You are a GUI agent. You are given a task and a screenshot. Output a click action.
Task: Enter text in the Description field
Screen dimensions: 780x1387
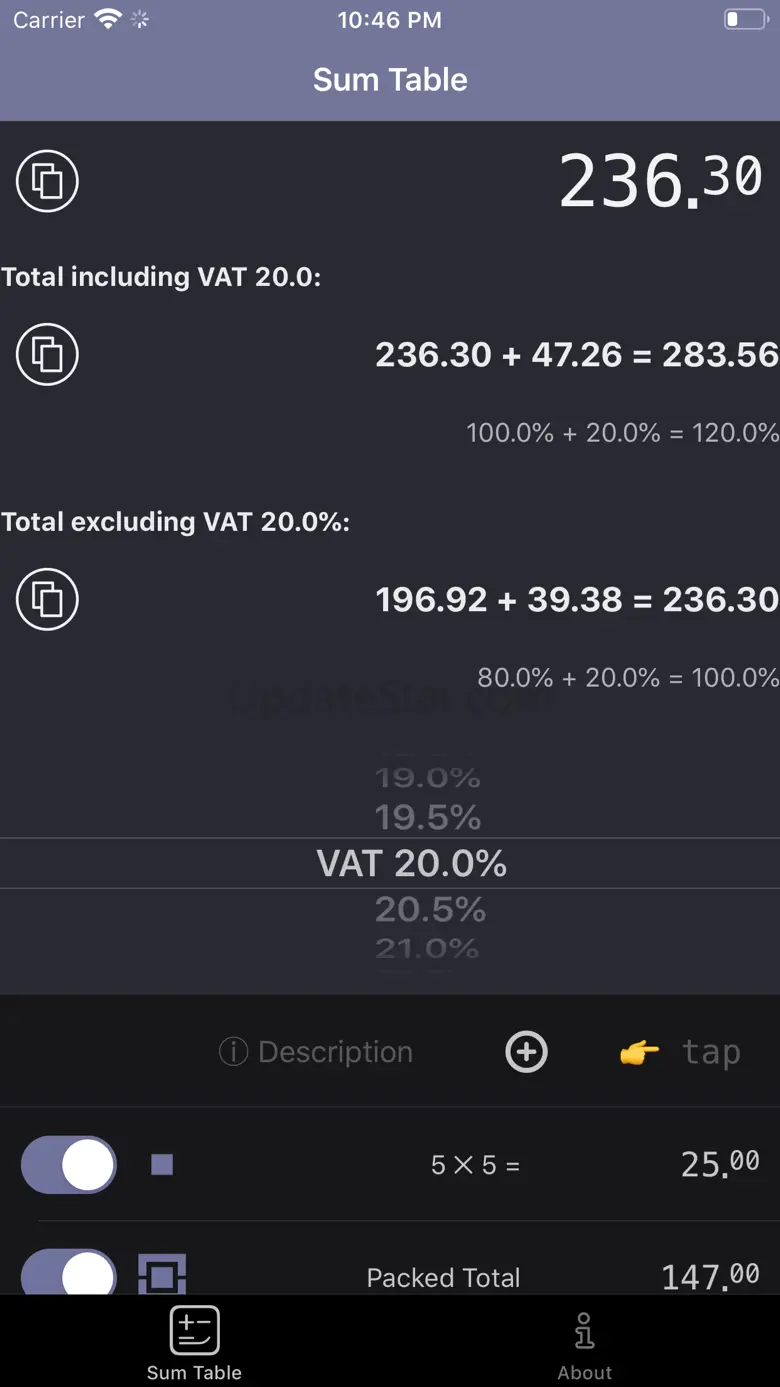[x=335, y=1052]
